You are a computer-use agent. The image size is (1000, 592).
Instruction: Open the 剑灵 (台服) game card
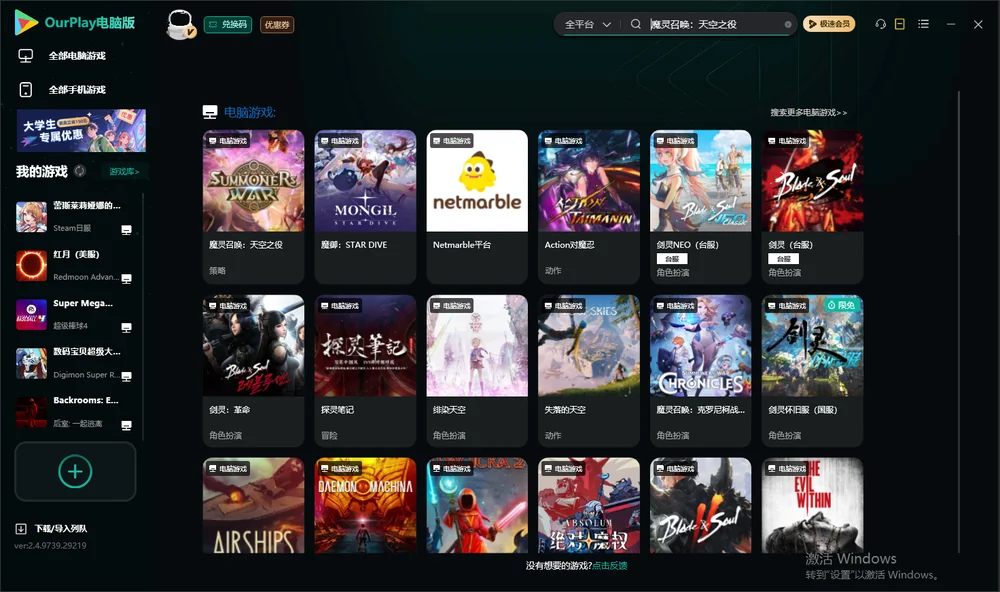tap(812, 207)
